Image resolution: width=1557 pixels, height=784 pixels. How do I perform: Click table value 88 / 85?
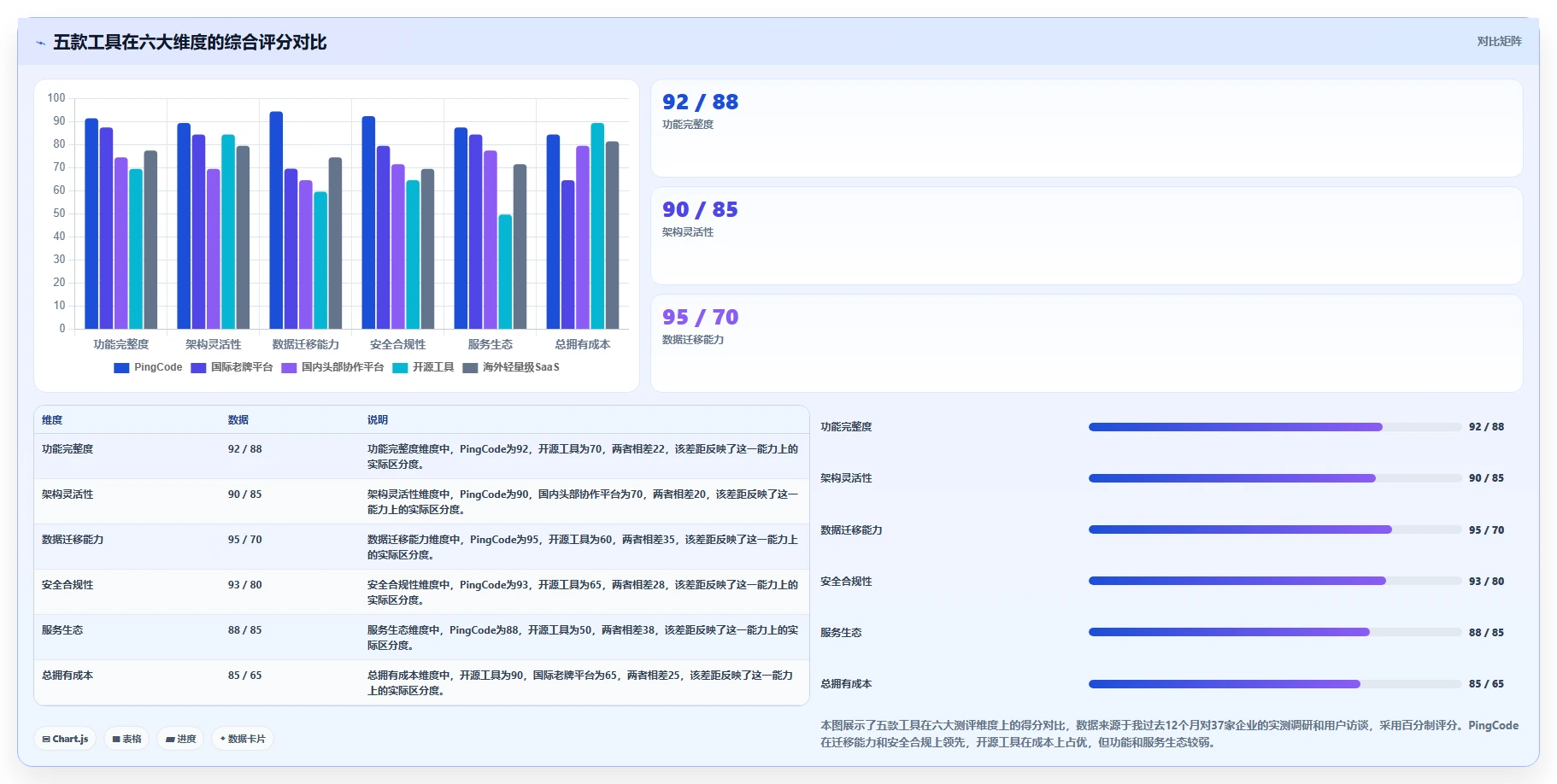[x=245, y=630]
